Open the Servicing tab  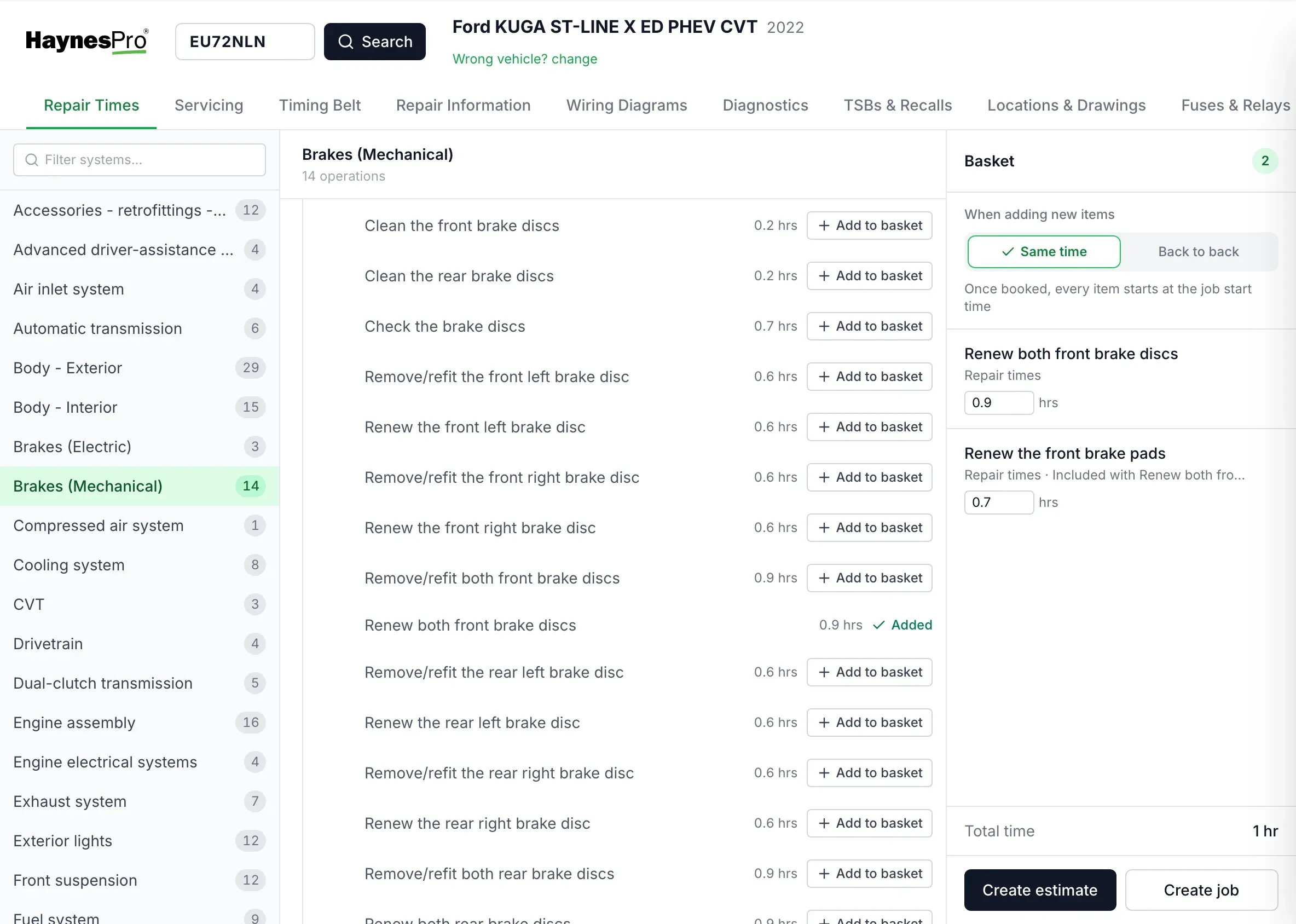tap(209, 105)
